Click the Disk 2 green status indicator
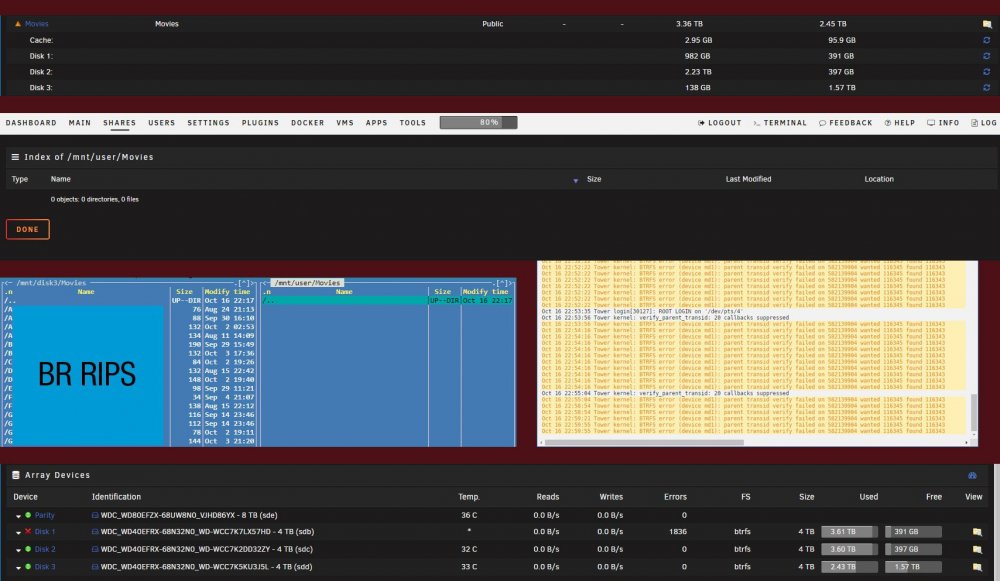1000x581 pixels. click(28, 549)
